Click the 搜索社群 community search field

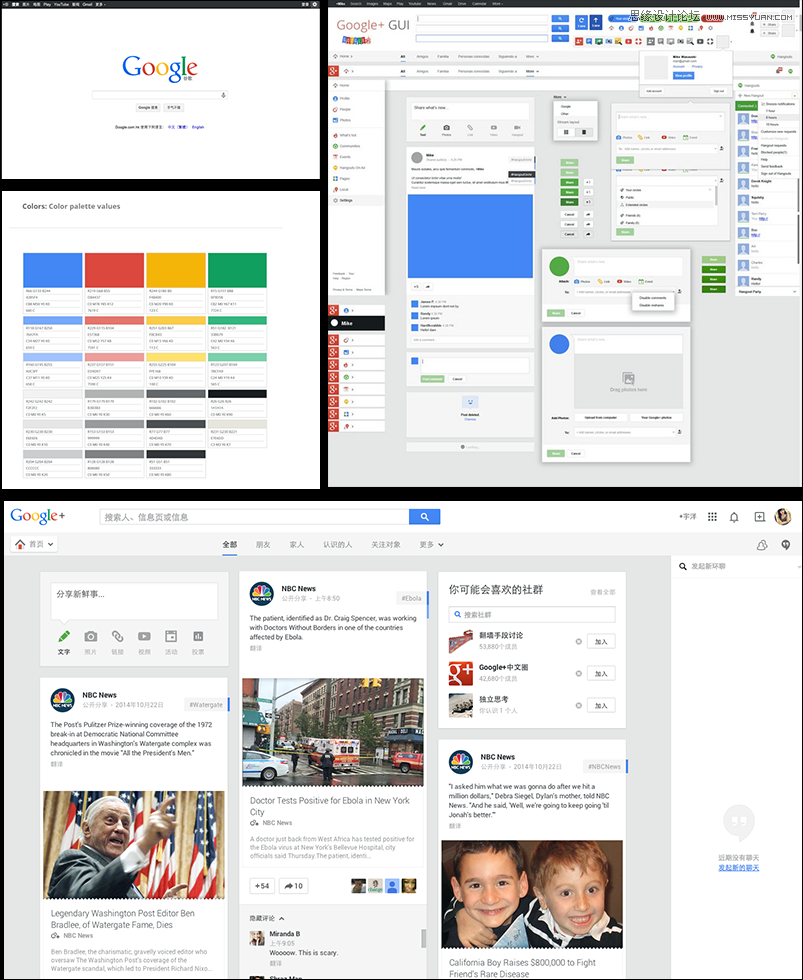pyautogui.click(x=532, y=614)
